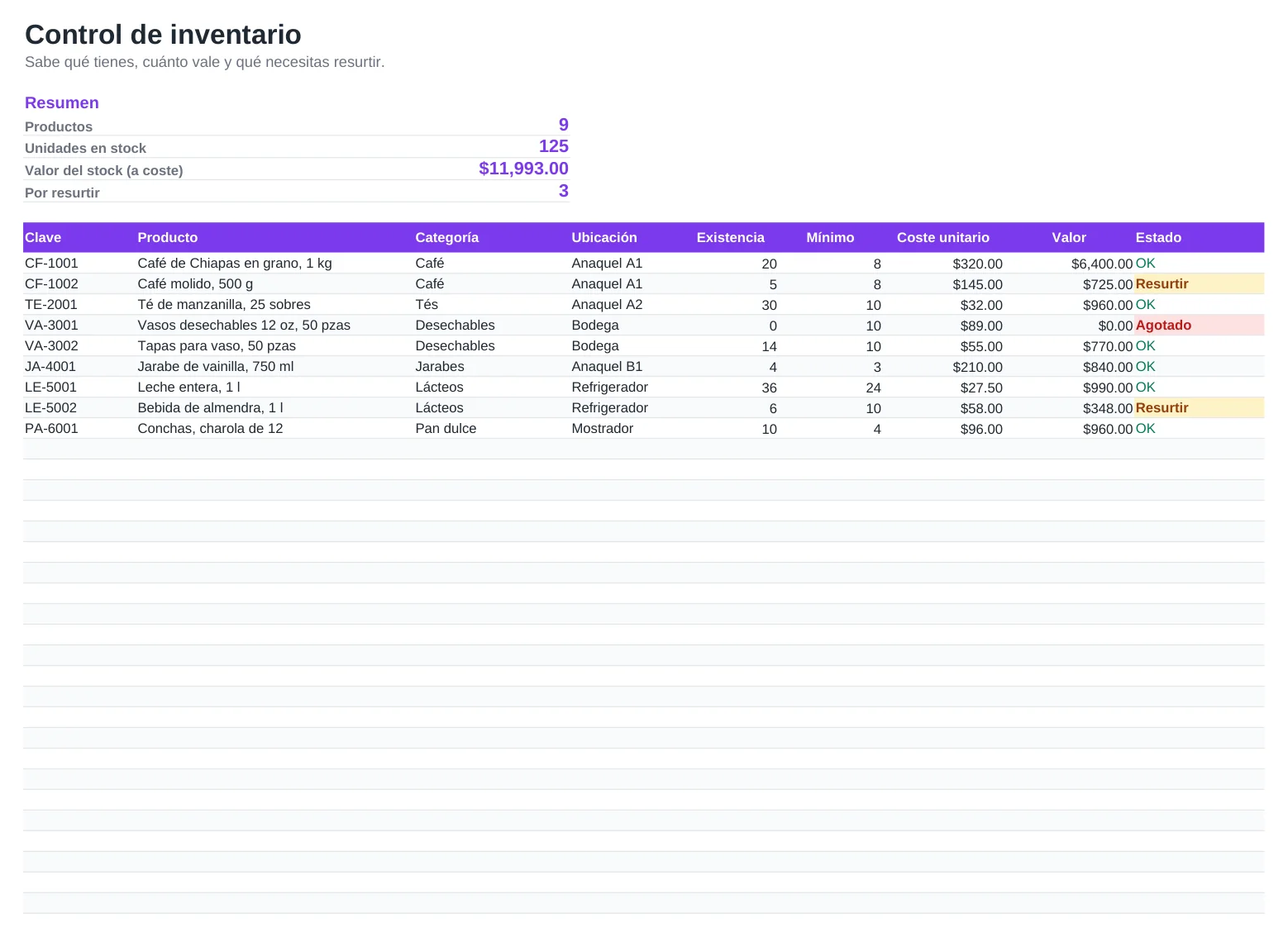Click 'Tapas para vaso, 50 pzas'
The width and height of the screenshot is (1288, 937).
(217, 345)
